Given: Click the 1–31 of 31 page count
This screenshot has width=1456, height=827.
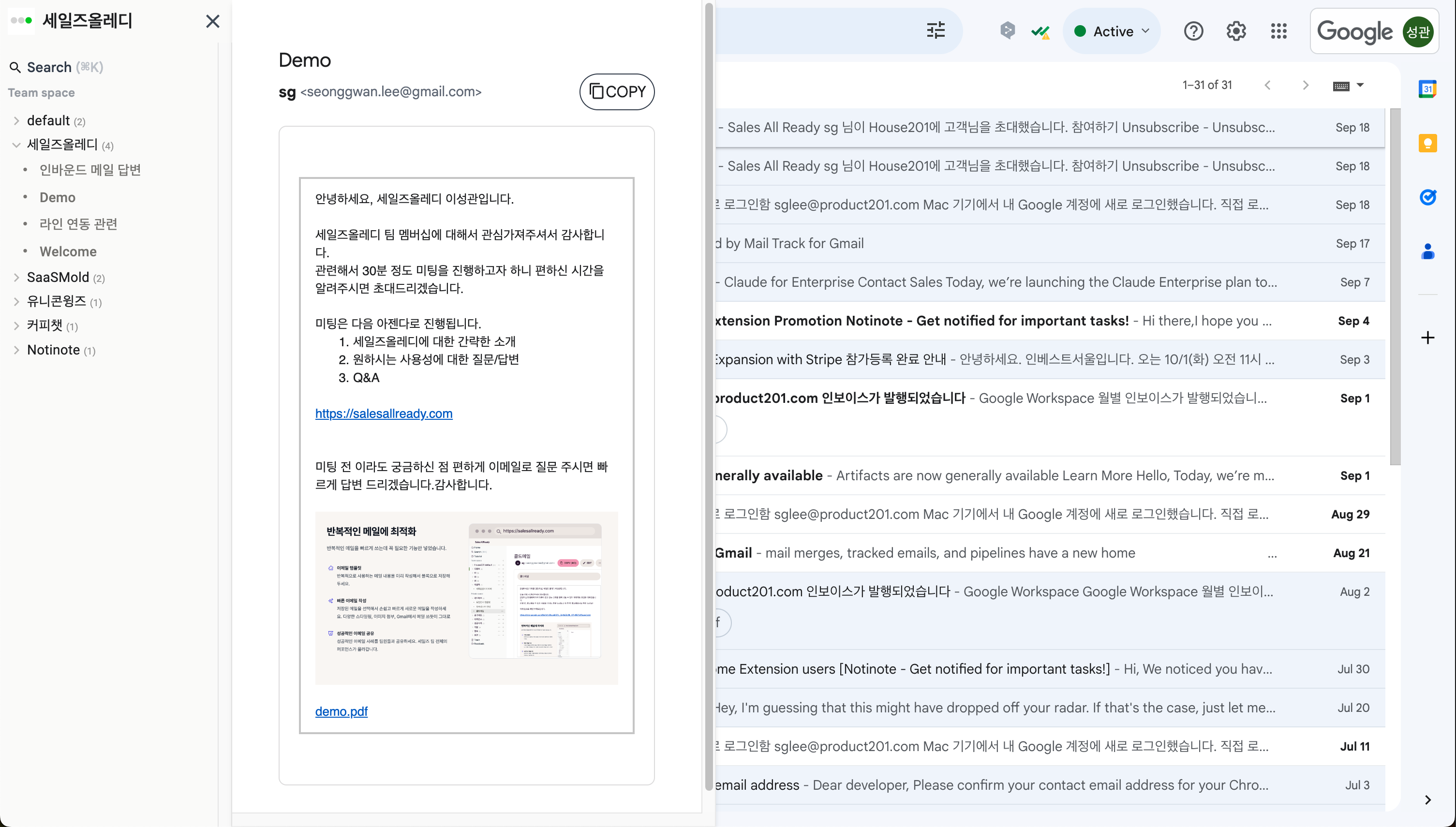Looking at the screenshot, I should click(1207, 85).
